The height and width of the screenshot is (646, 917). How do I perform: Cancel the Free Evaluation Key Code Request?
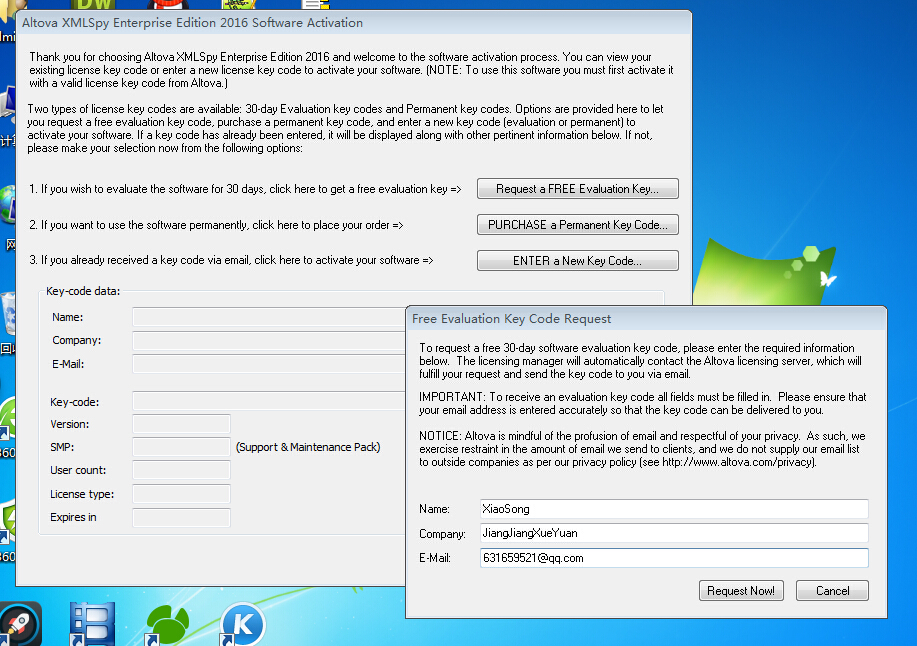click(x=832, y=590)
